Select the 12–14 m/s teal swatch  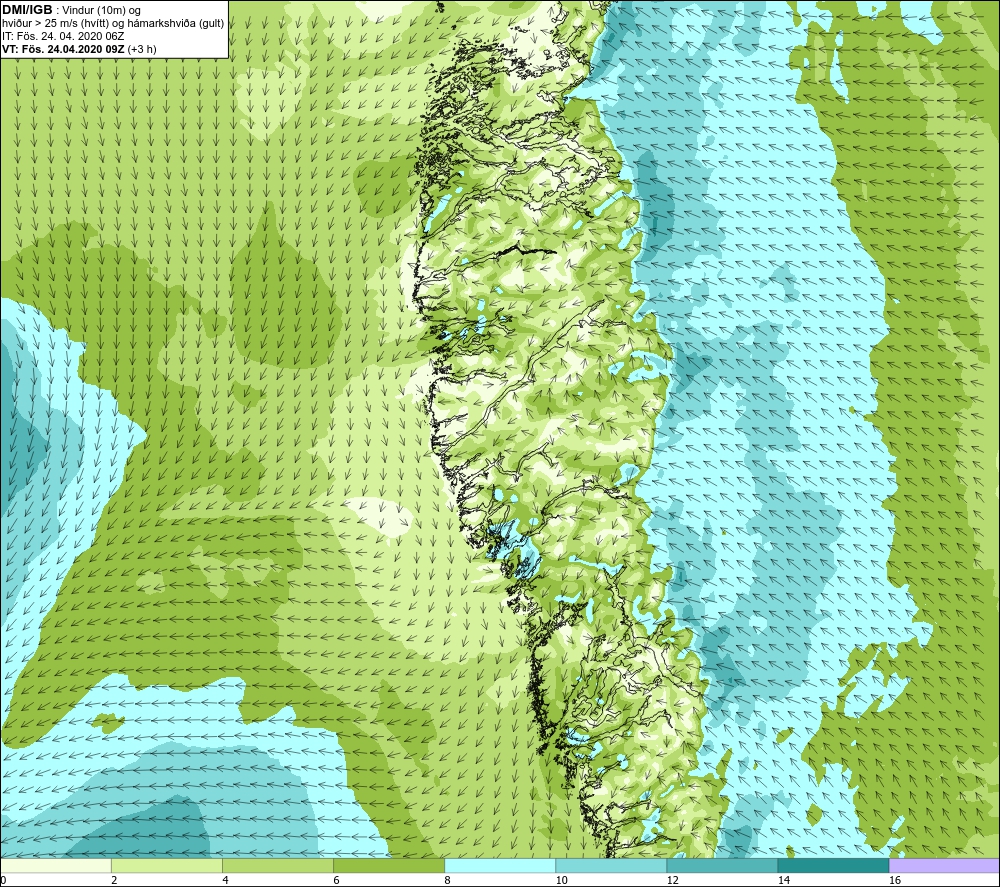(x=721, y=865)
